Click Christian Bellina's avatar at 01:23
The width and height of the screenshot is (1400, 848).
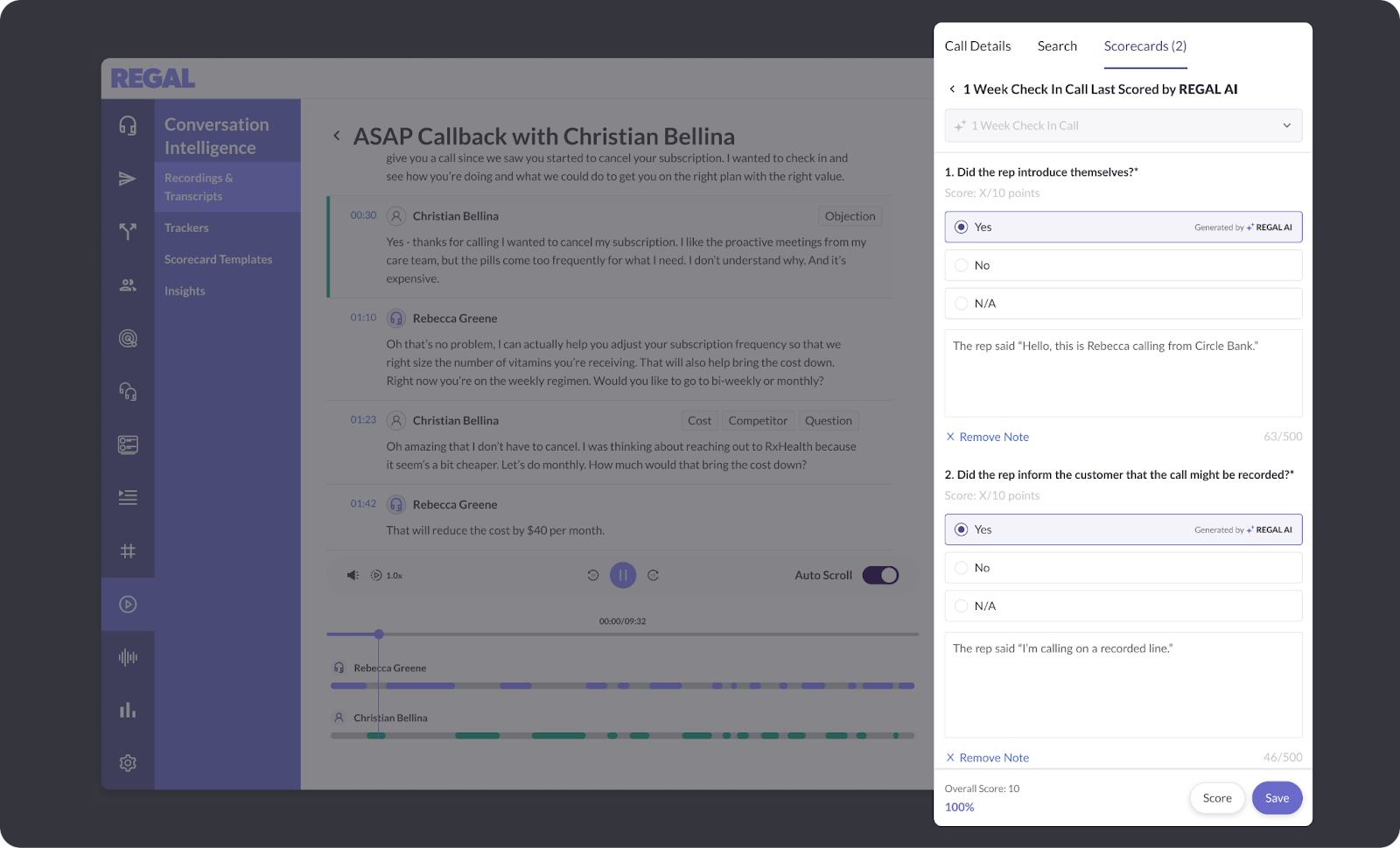pos(396,421)
